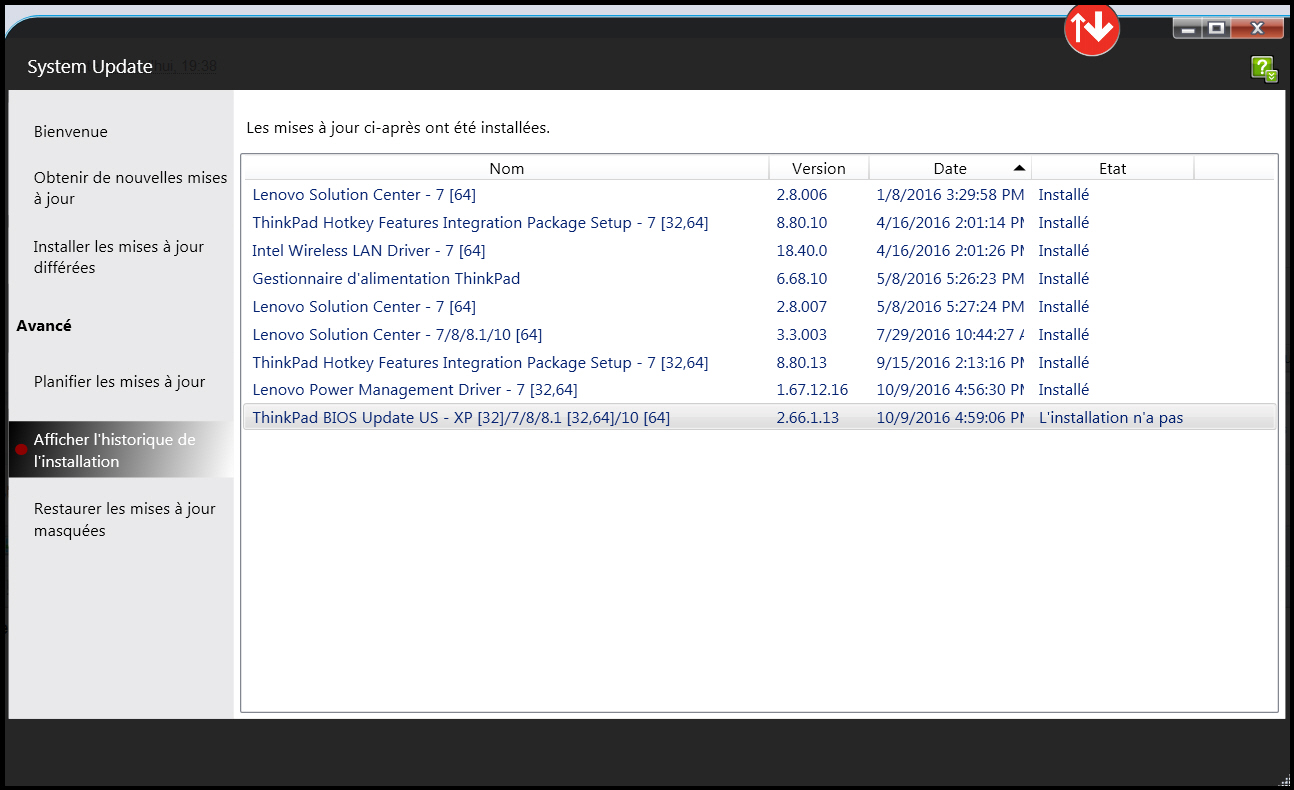Screen dimensions: 1294x790
Task: Click version cell 1.67.12.16
Action: pos(812,390)
